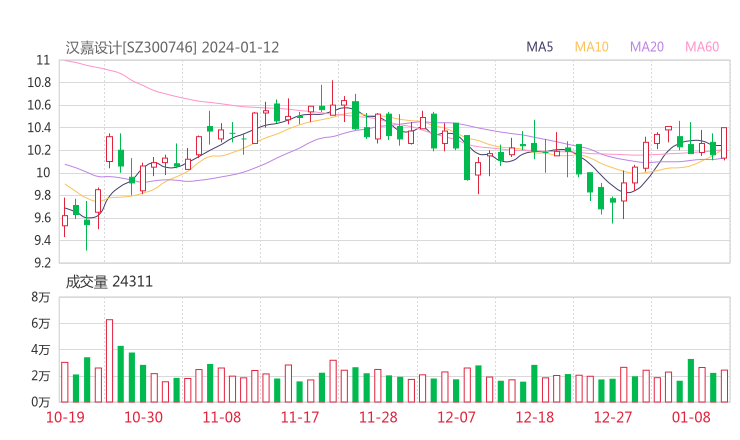The image size is (740, 440).
Task: Click the 11-08 date axis label
Action: [221, 417]
